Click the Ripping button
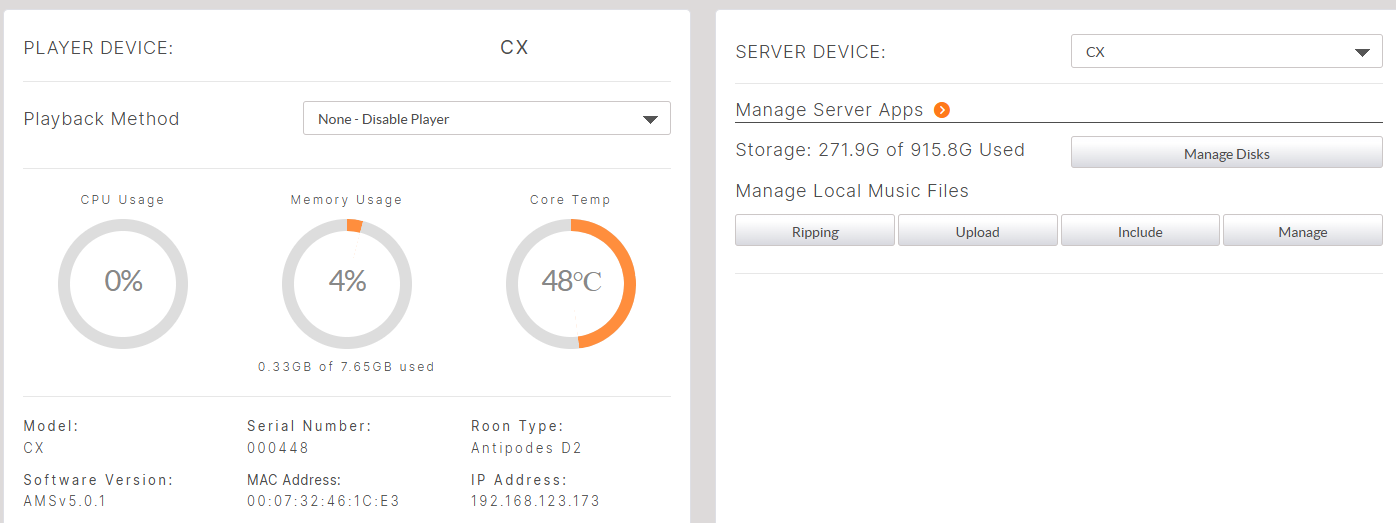The height and width of the screenshot is (523, 1396). click(815, 231)
